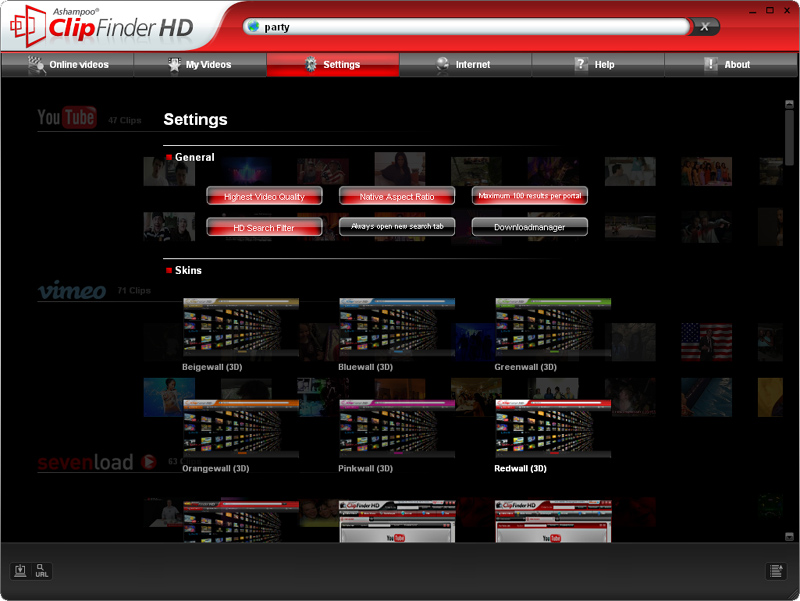Collapse the Skins section
Viewport: 800px width, 601px height.
tap(167, 270)
